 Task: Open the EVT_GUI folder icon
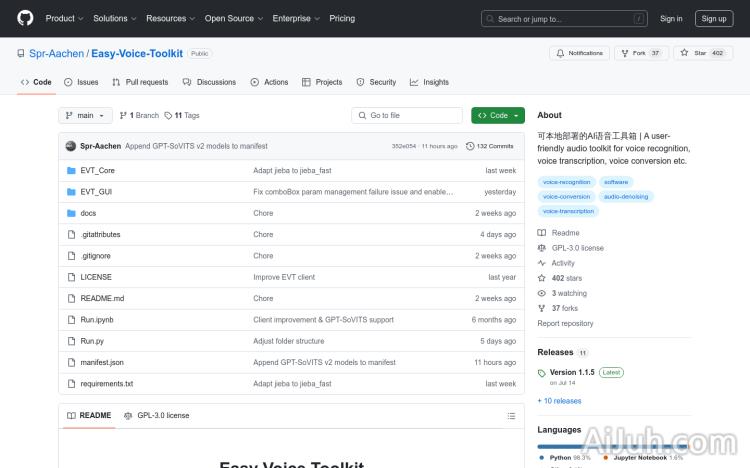point(71,192)
